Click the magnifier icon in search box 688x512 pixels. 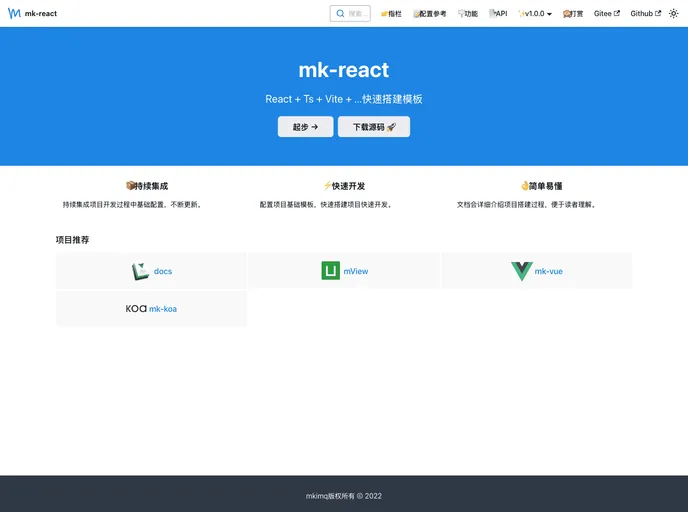click(x=340, y=14)
